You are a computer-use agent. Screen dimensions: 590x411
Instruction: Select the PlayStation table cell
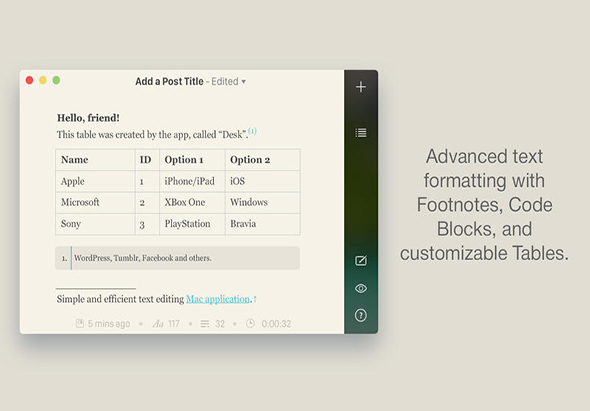pos(192,224)
